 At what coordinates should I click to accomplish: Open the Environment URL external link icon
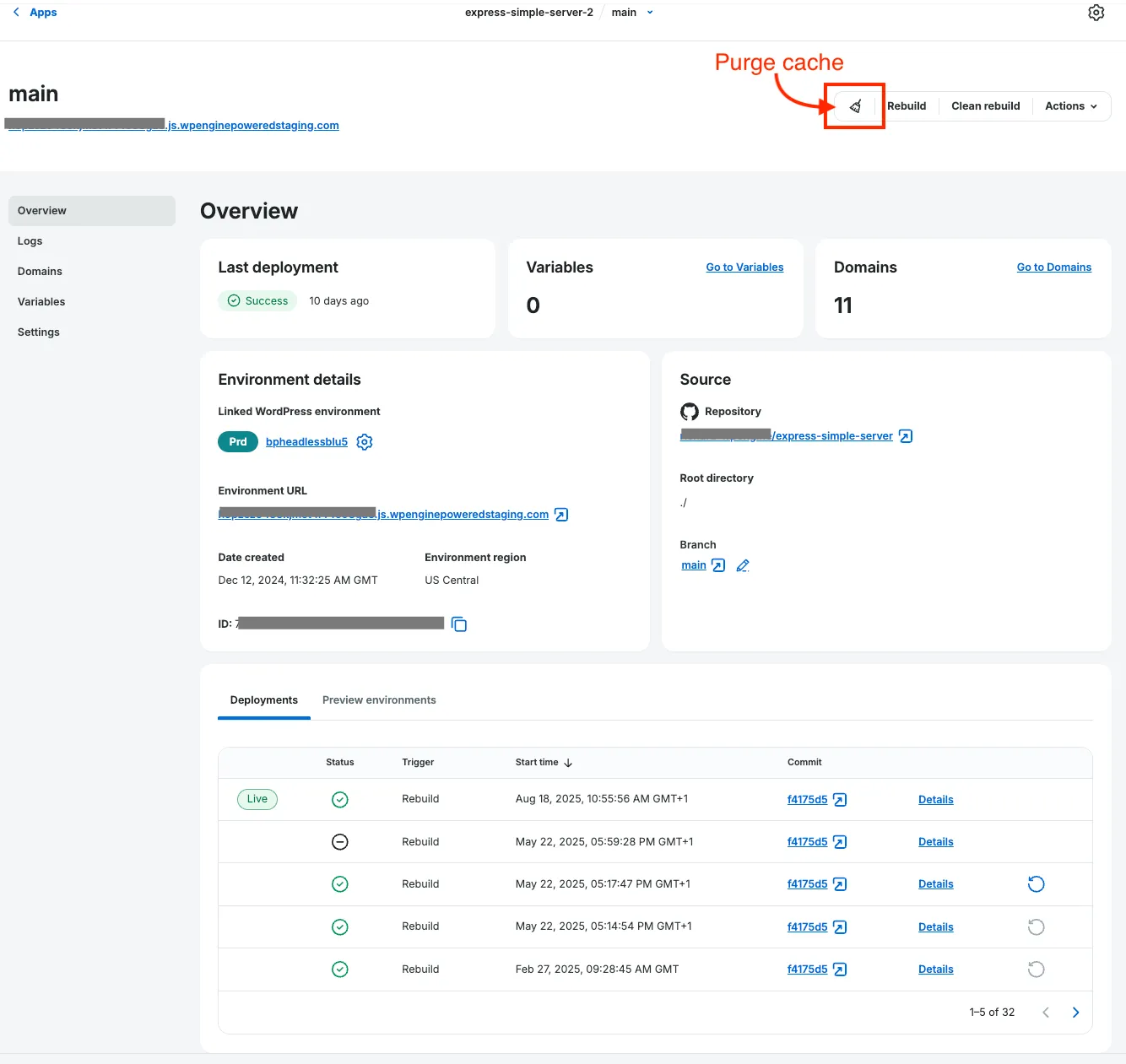click(x=560, y=514)
